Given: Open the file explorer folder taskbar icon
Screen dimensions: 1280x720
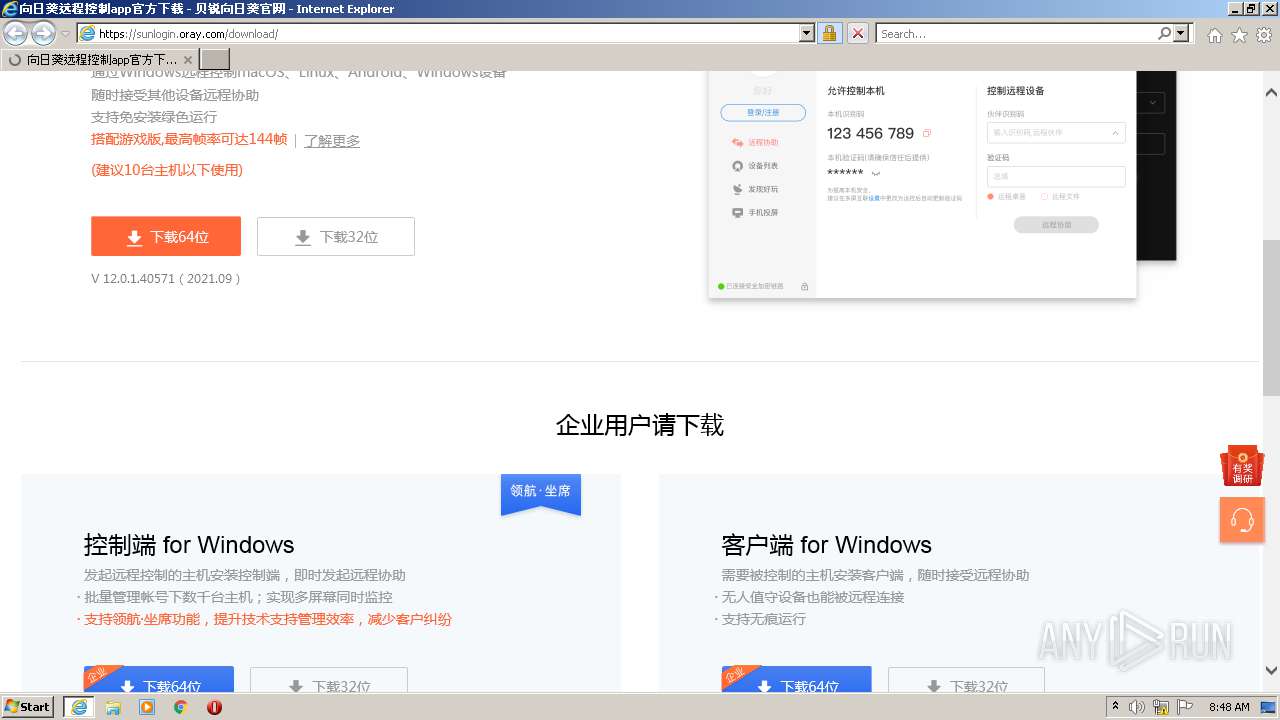Looking at the screenshot, I should point(113,707).
